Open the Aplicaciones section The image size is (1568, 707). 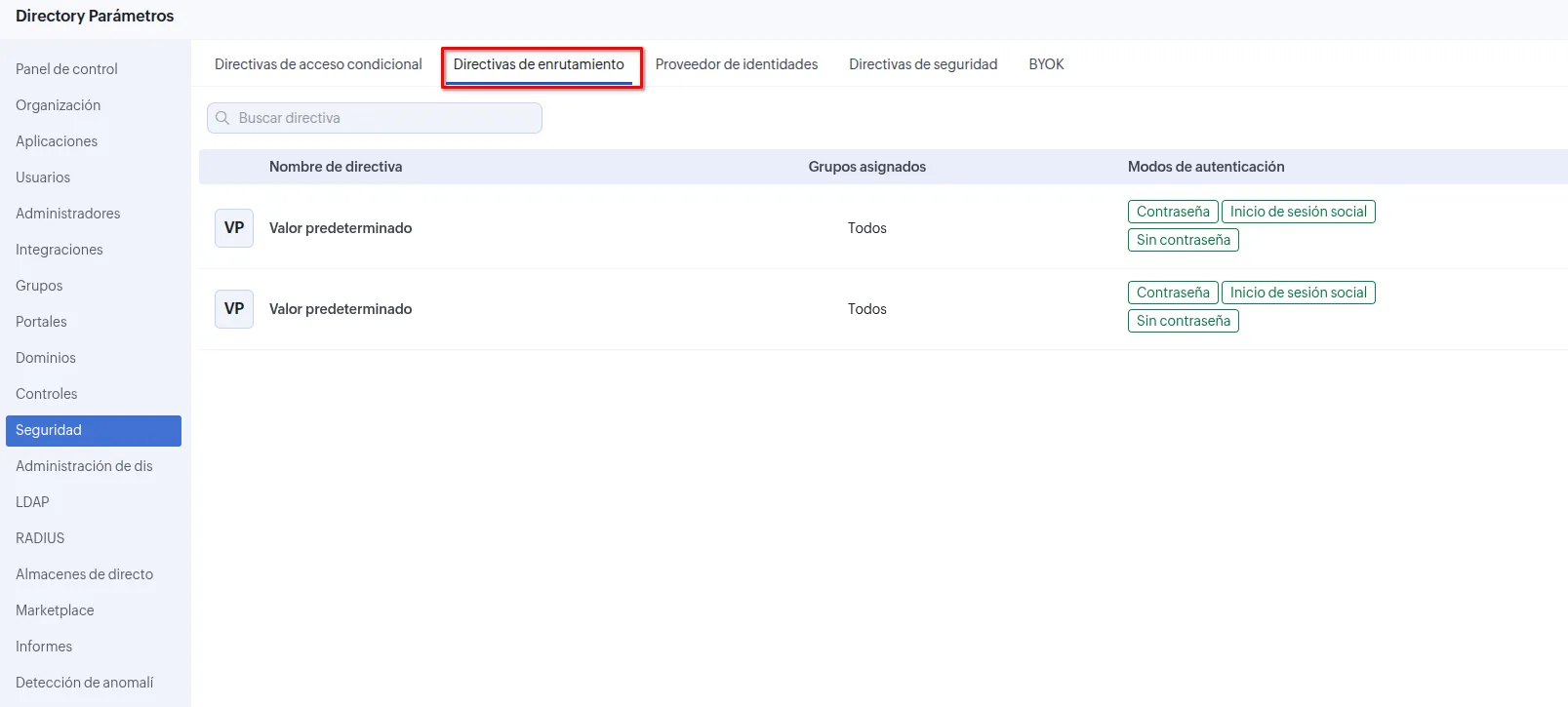[57, 141]
